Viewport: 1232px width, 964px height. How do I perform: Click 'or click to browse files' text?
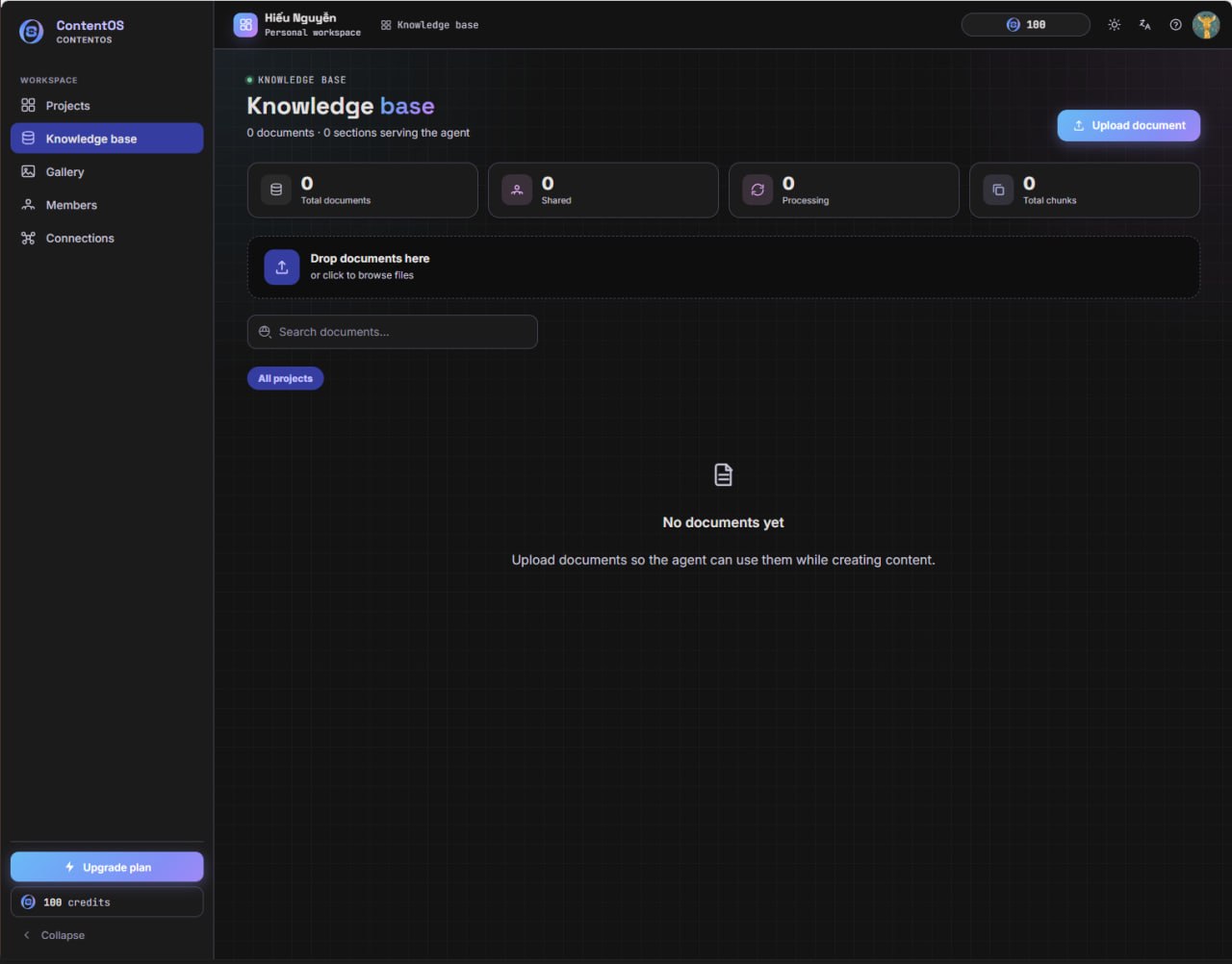362,275
